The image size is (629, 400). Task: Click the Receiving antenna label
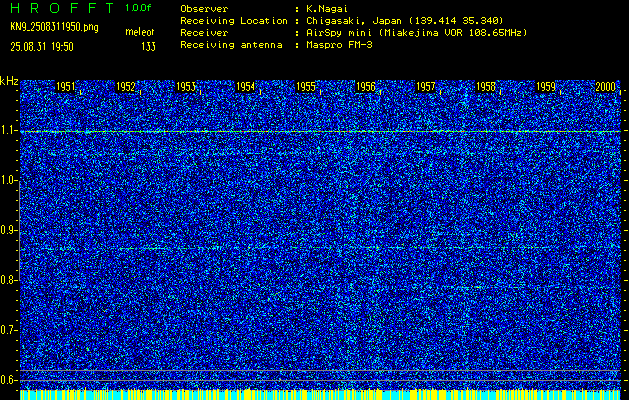coord(231,45)
